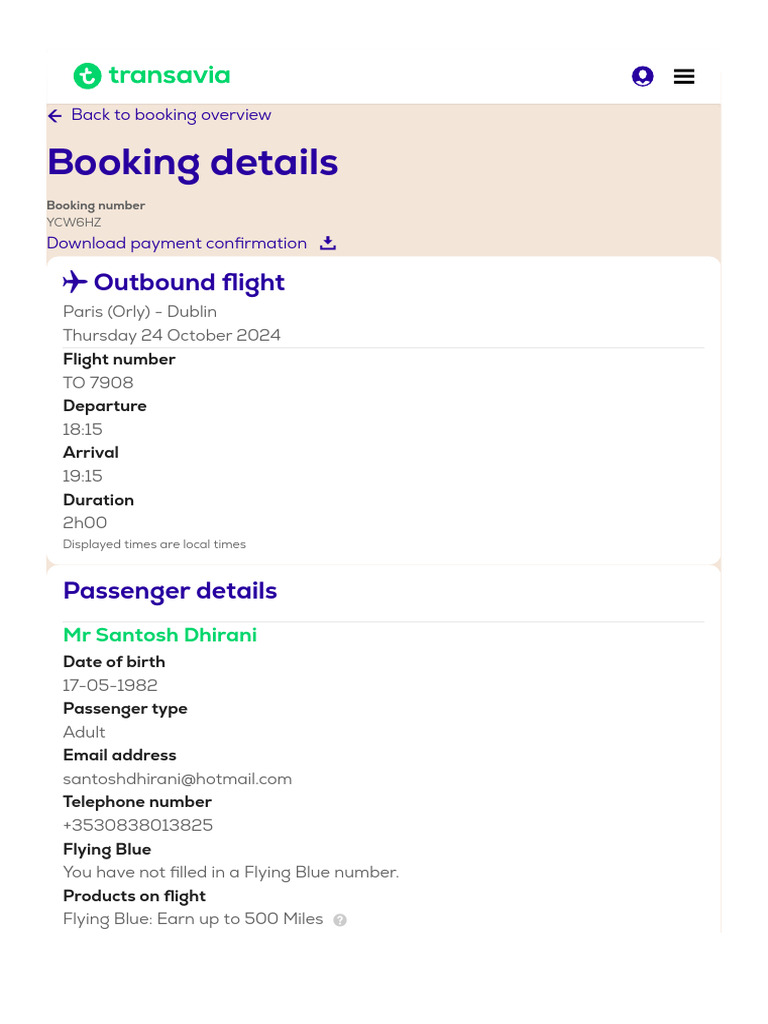Click the route Paris (Orly) - Dublin
This screenshot has height=1024, width=768.
[x=140, y=312]
